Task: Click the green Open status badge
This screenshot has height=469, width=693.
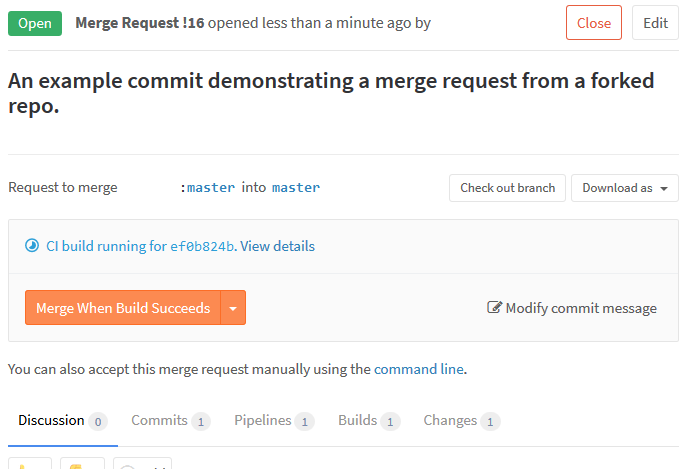Action: [35, 23]
